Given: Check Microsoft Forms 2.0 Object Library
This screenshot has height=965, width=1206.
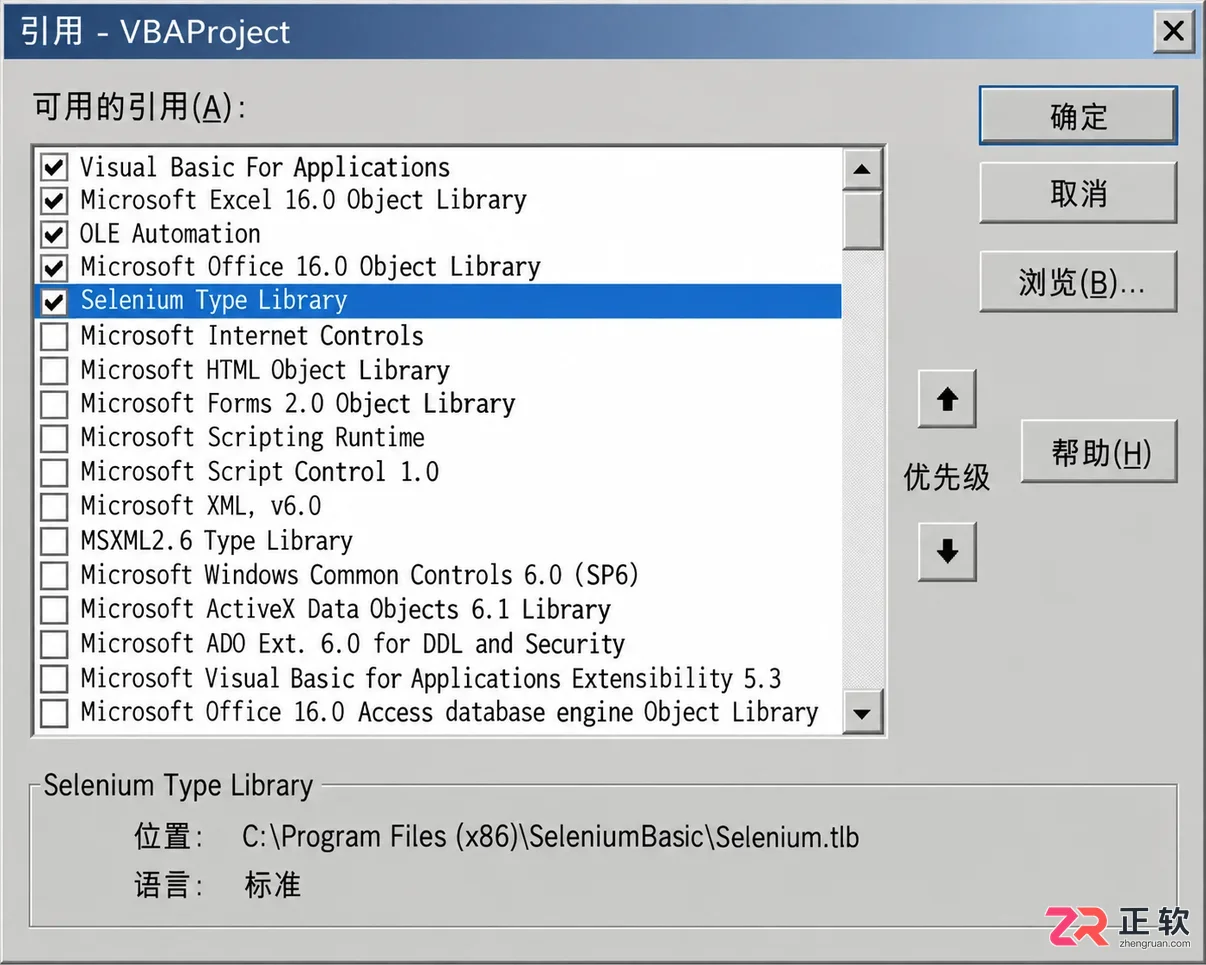Looking at the screenshot, I should tap(54, 404).
